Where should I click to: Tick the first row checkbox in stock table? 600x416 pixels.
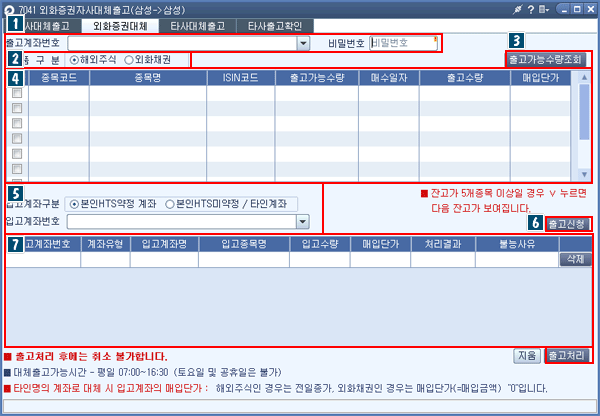[17, 93]
